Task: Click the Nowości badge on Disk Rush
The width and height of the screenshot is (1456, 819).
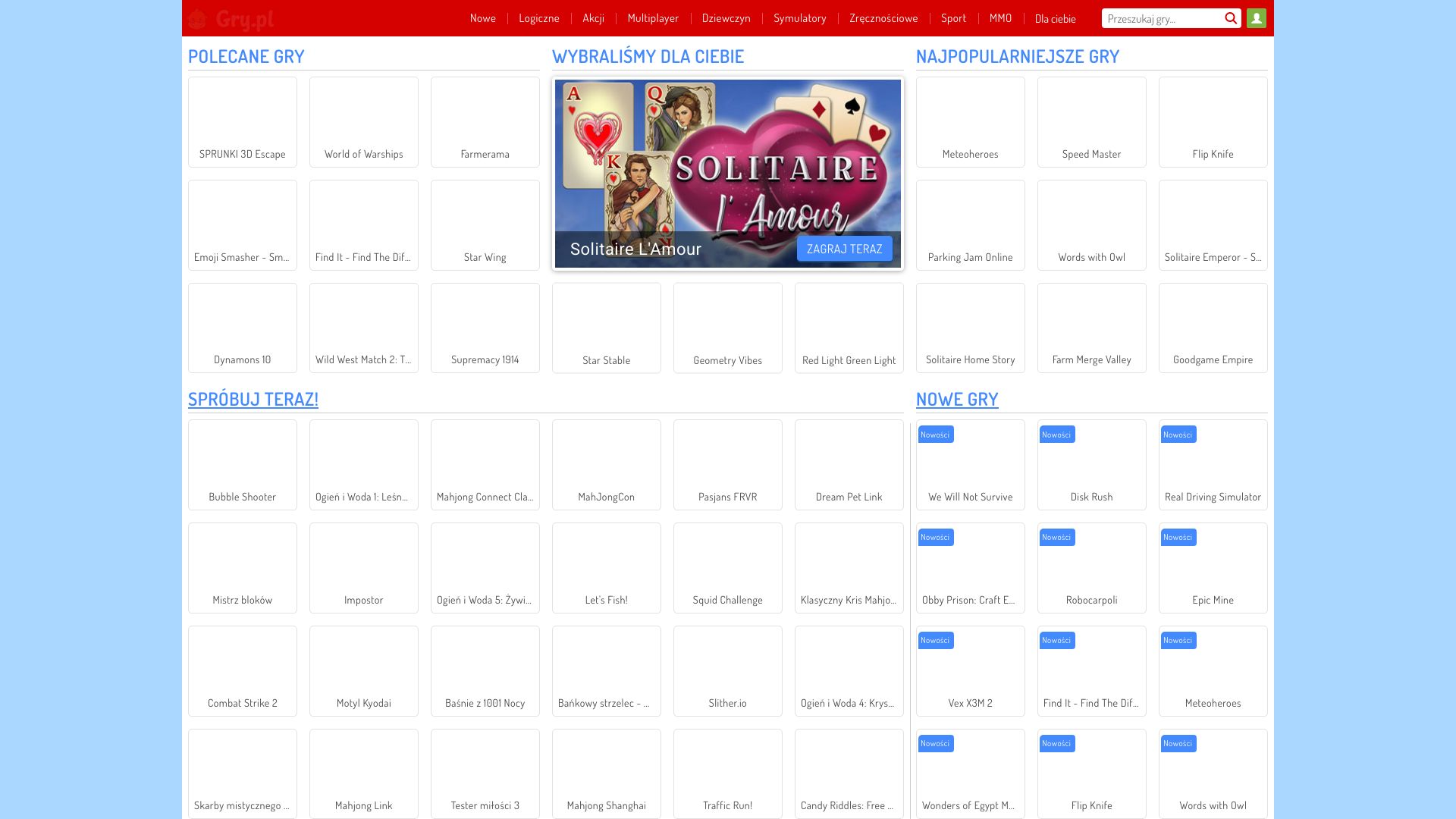Action: tap(1056, 435)
